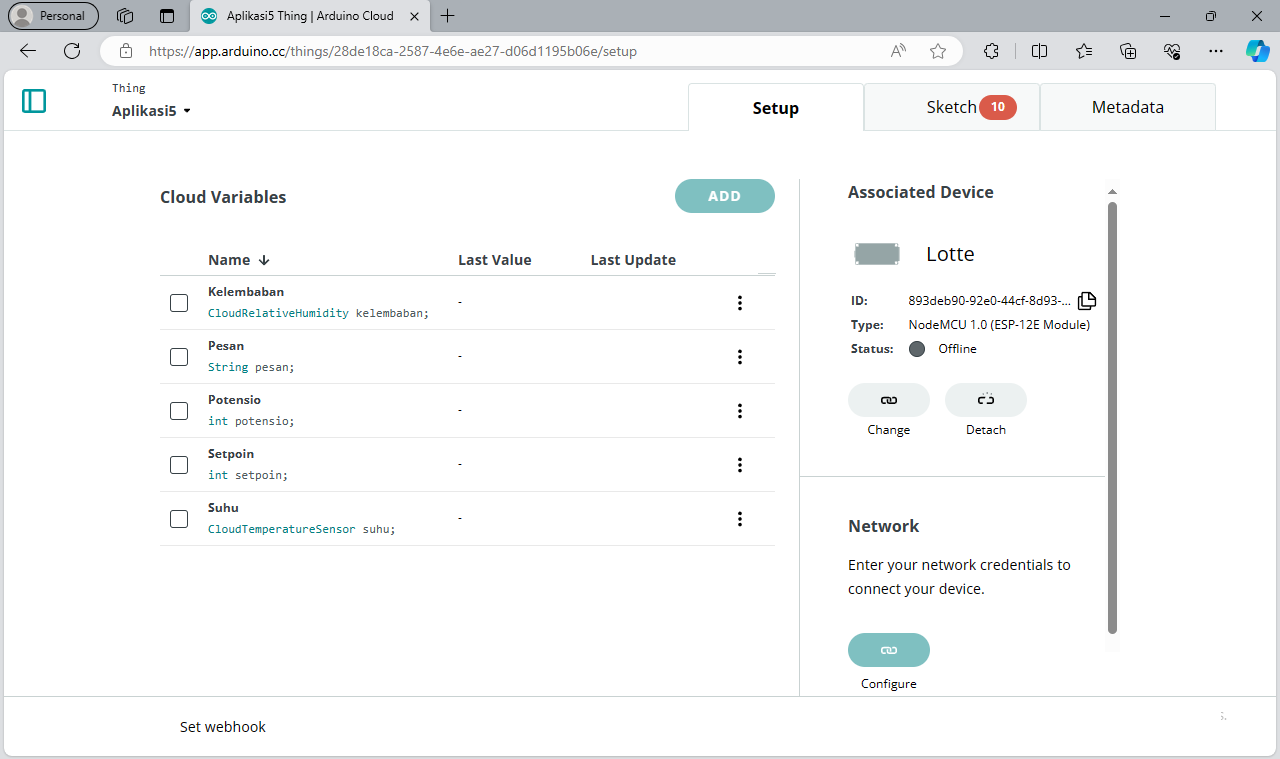The width and height of the screenshot is (1280, 759).
Task: Click the Offline status text
Action: pyautogui.click(x=957, y=349)
